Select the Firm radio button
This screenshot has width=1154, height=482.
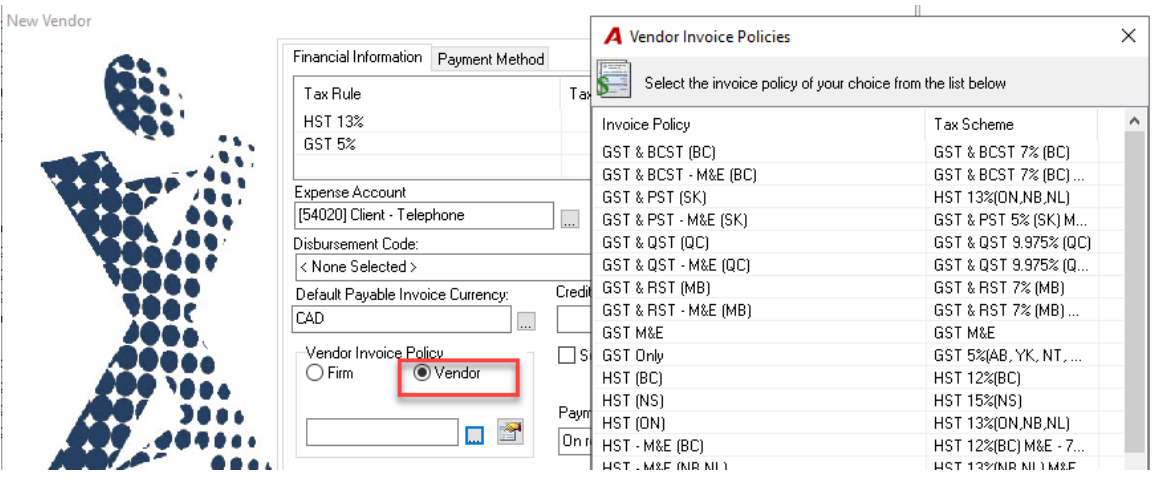click(315, 373)
